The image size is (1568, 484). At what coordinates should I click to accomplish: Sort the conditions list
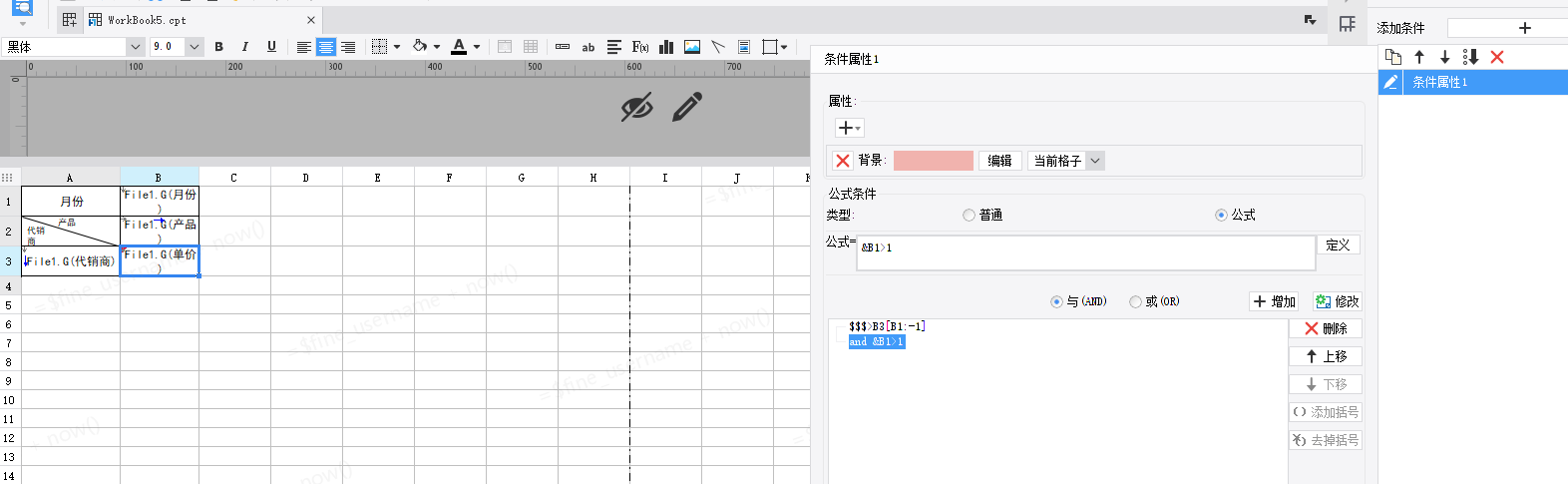(x=1470, y=57)
